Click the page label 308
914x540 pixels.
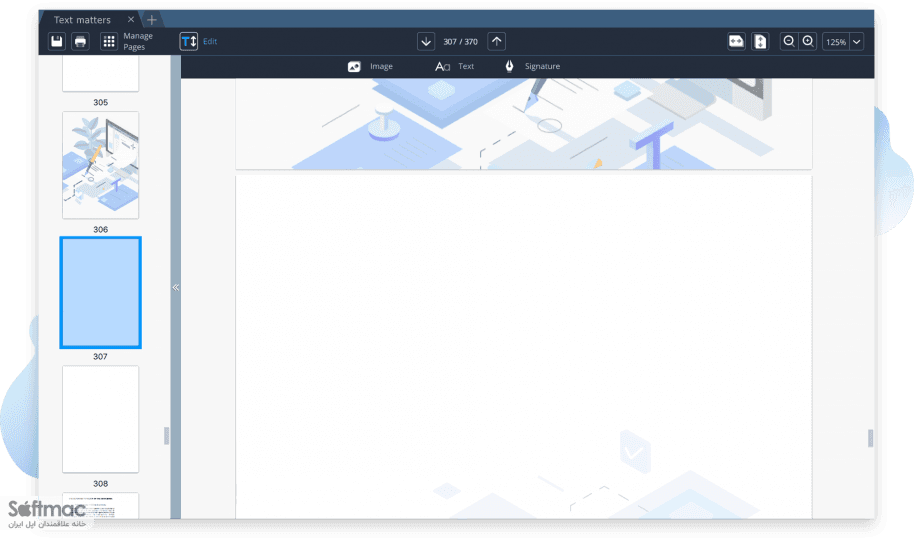pyautogui.click(x=101, y=484)
